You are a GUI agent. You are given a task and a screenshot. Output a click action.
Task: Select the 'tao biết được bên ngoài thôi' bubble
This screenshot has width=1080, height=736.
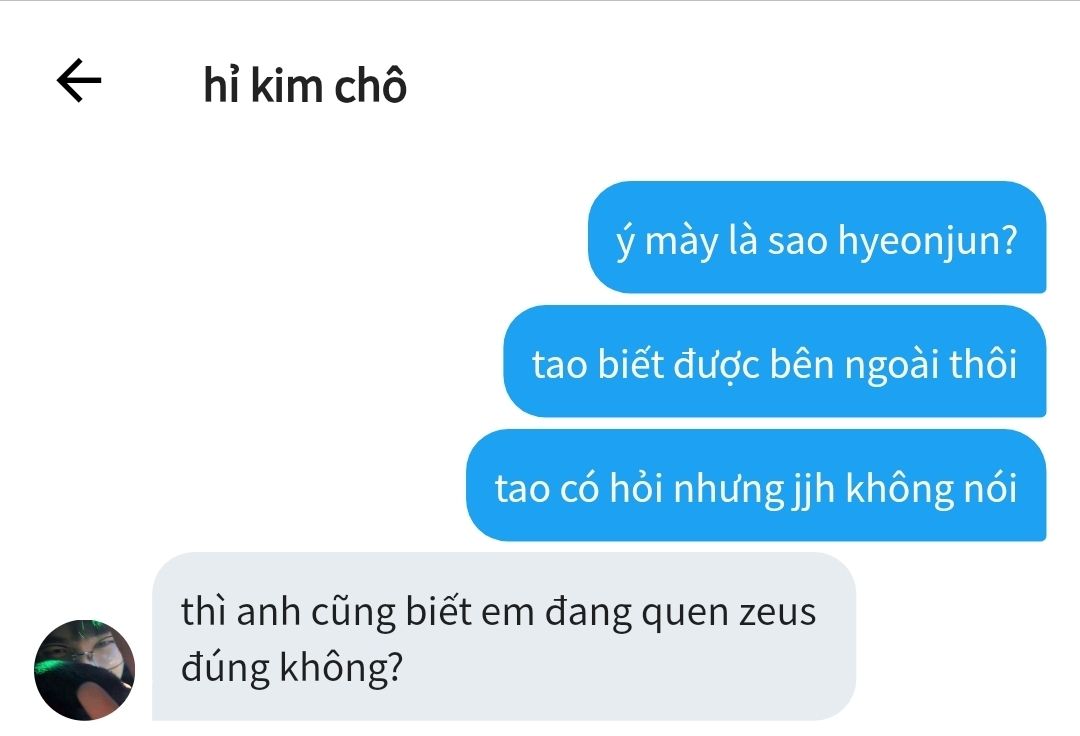click(x=775, y=361)
